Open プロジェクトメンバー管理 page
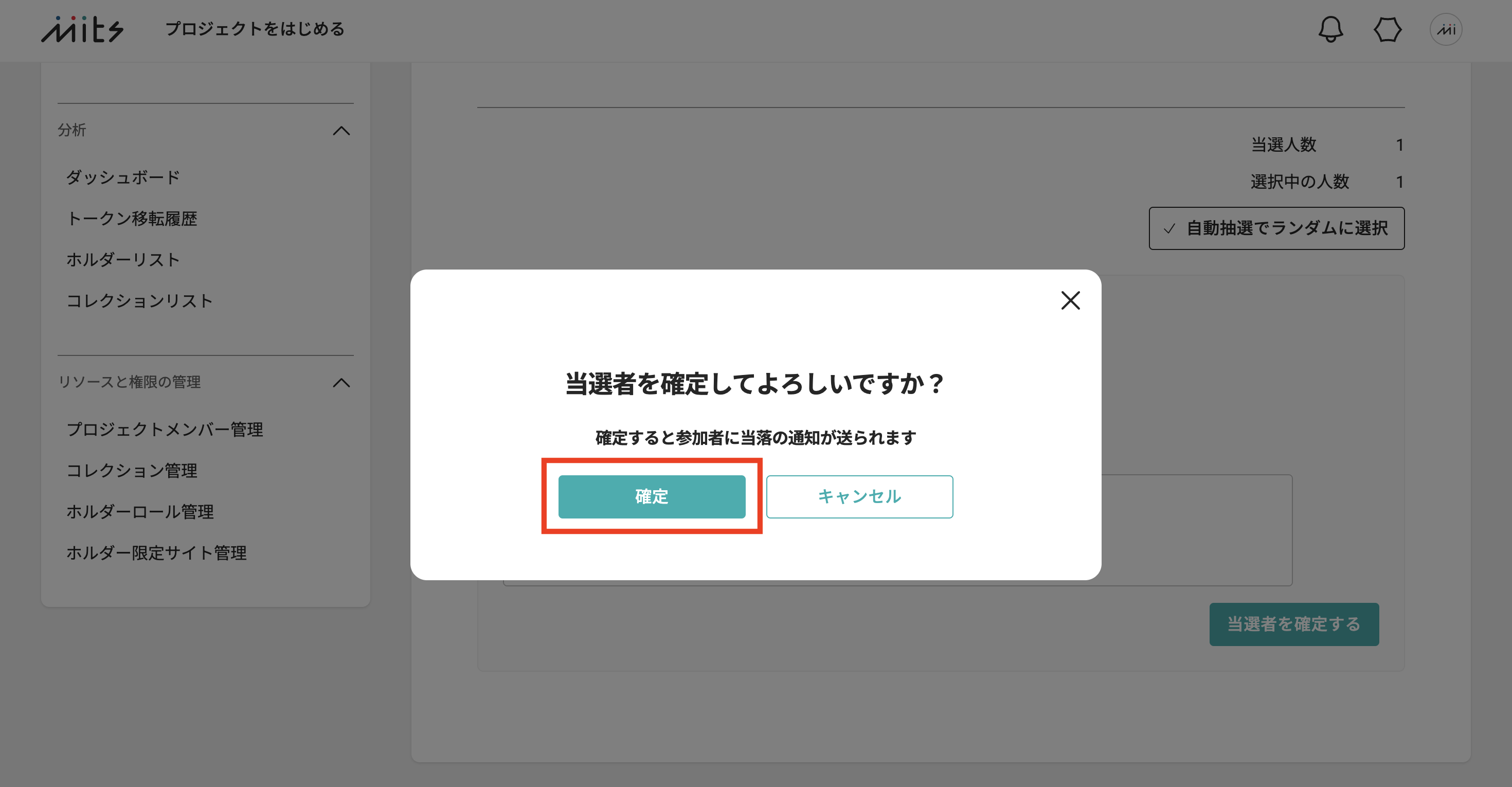1512x787 pixels. pyautogui.click(x=165, y=430)
